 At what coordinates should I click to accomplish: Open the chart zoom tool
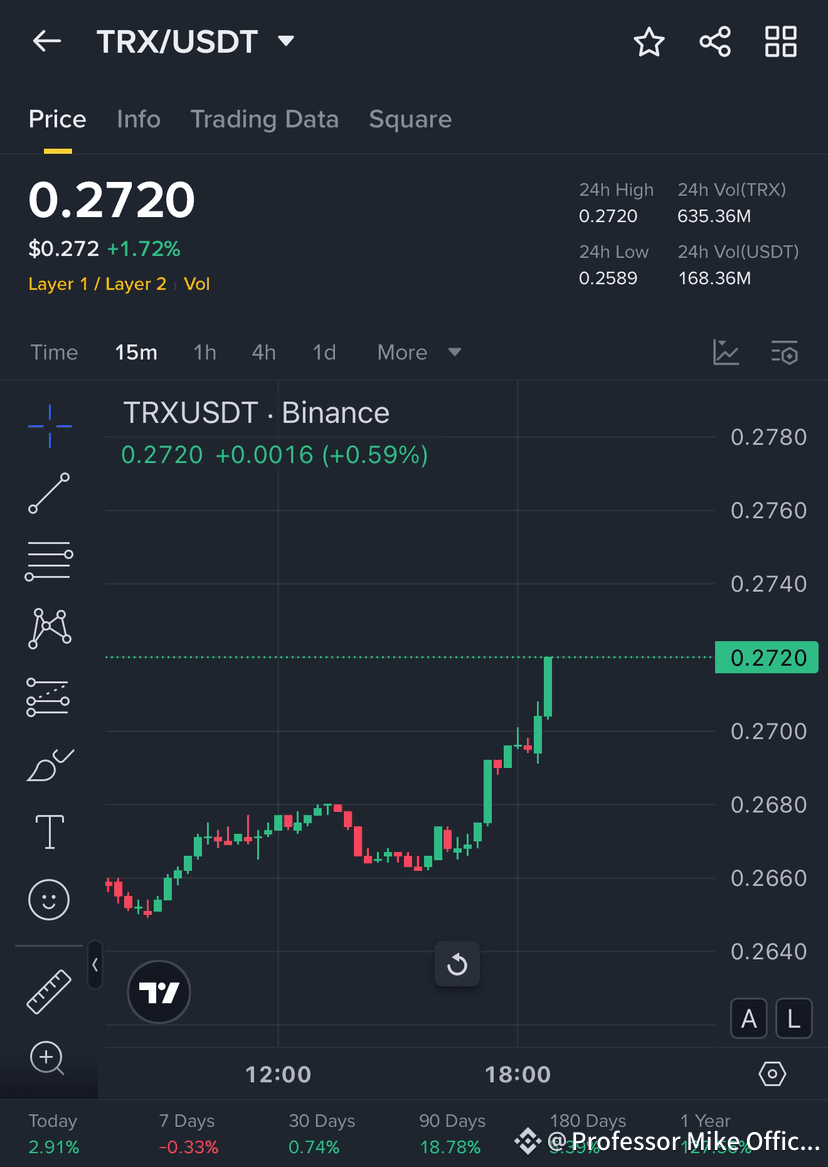click(x=48, y=1058)
